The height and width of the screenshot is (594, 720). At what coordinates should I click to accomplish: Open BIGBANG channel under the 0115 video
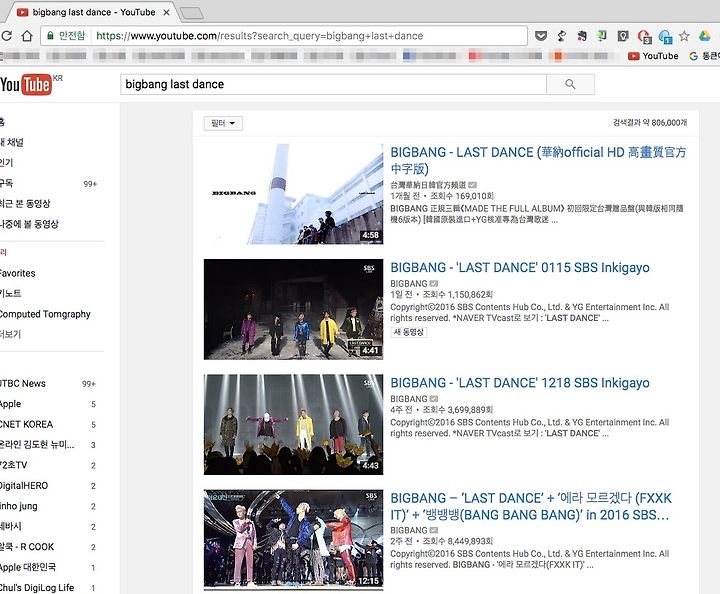(x=409, y=284)
